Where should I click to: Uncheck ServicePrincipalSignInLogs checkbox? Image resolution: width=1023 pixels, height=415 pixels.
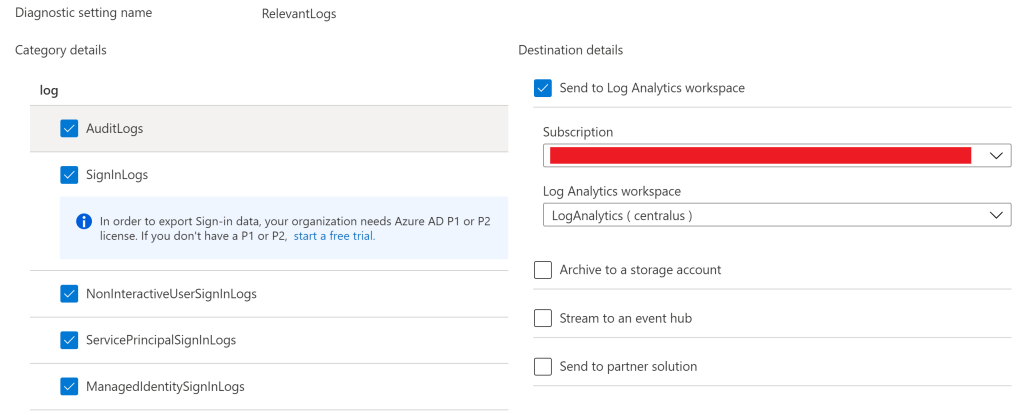pyautogui.click(x=69, y=340)
